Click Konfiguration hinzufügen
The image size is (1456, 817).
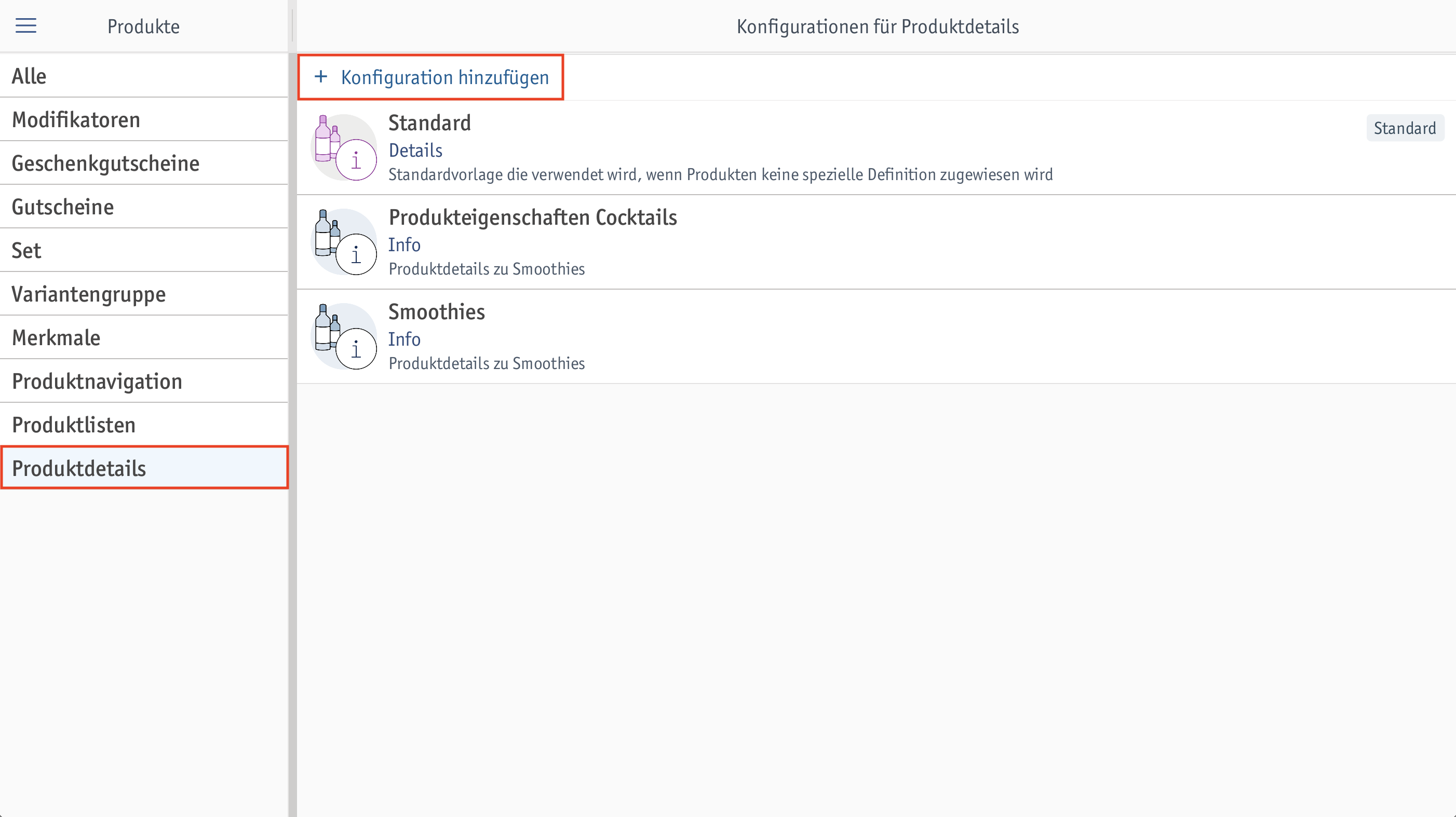(x=445, y=77)
